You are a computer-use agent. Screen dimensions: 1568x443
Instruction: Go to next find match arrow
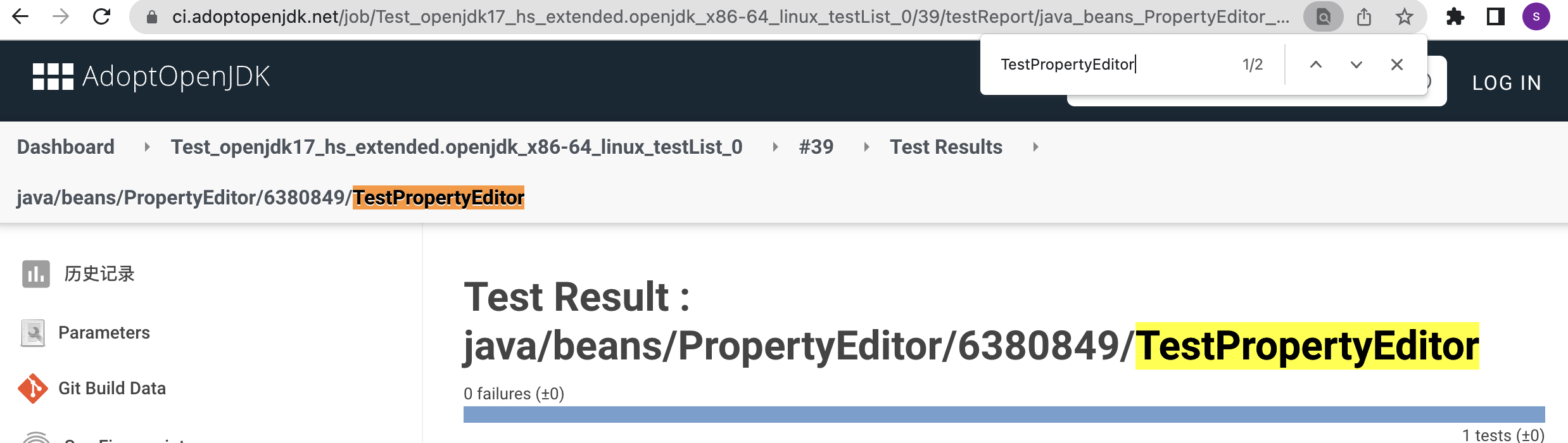click(1356, 65)
